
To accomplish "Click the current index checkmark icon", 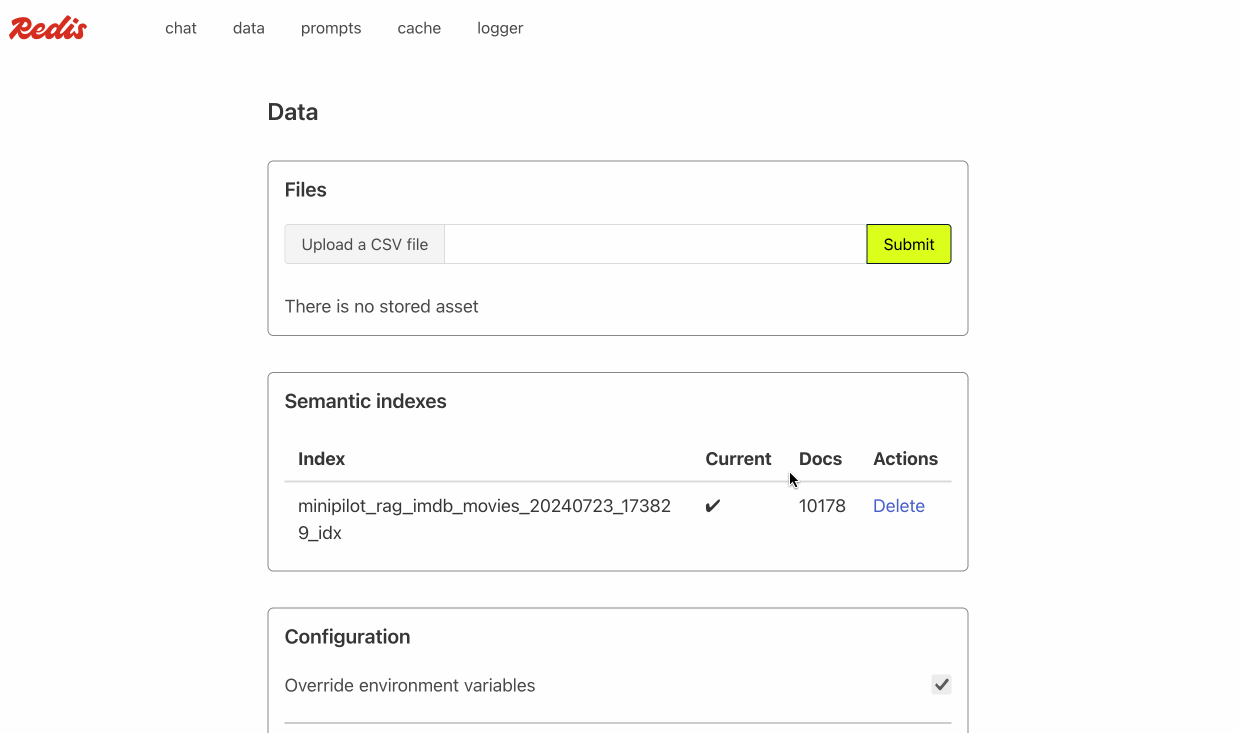I will [713, 506].
